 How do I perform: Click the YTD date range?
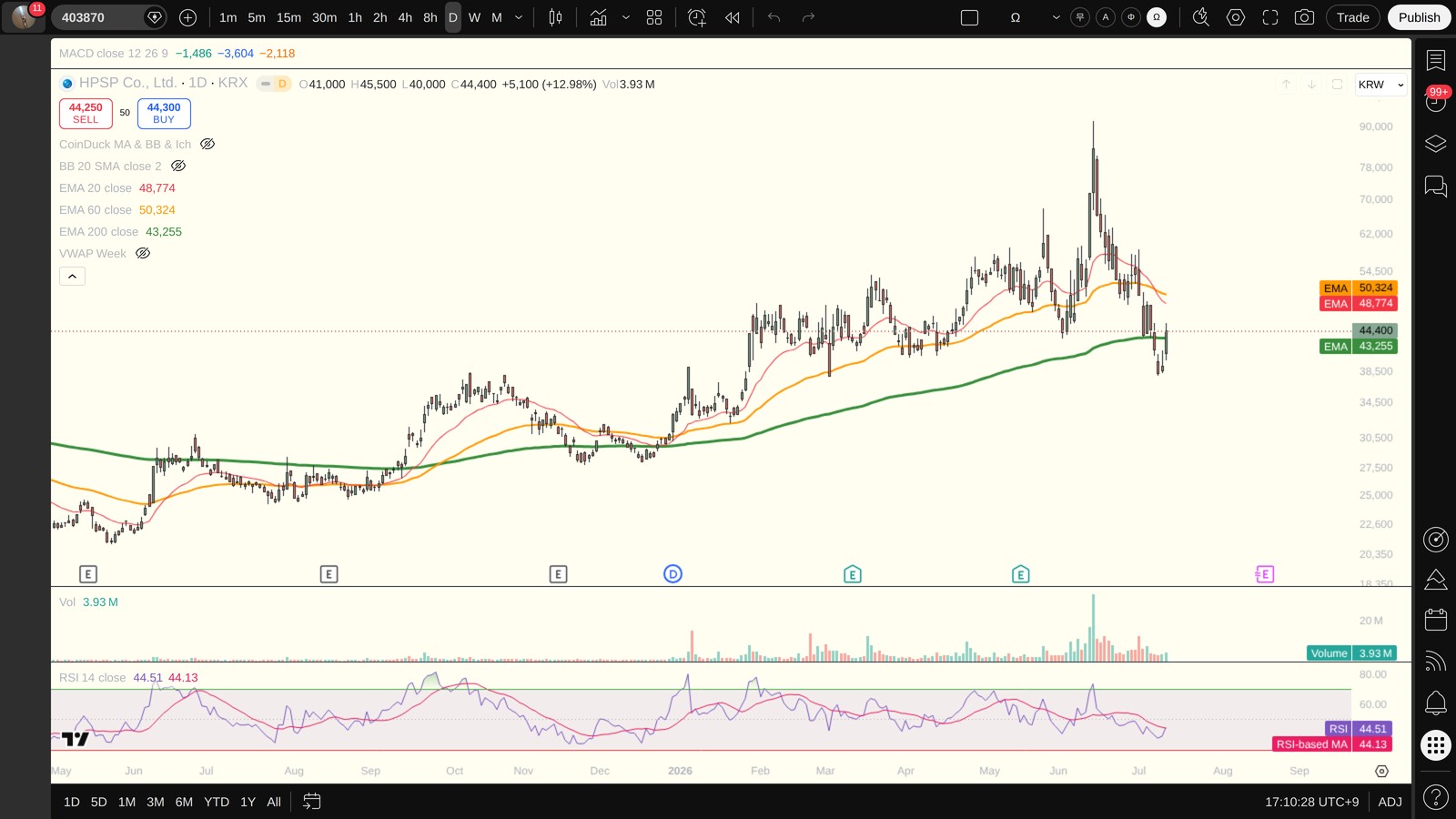tap(217, 802)
